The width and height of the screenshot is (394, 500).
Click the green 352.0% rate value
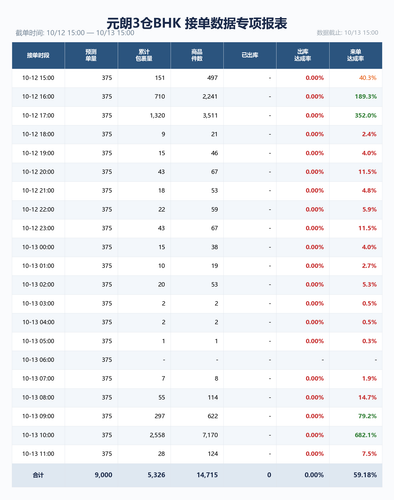366,116
